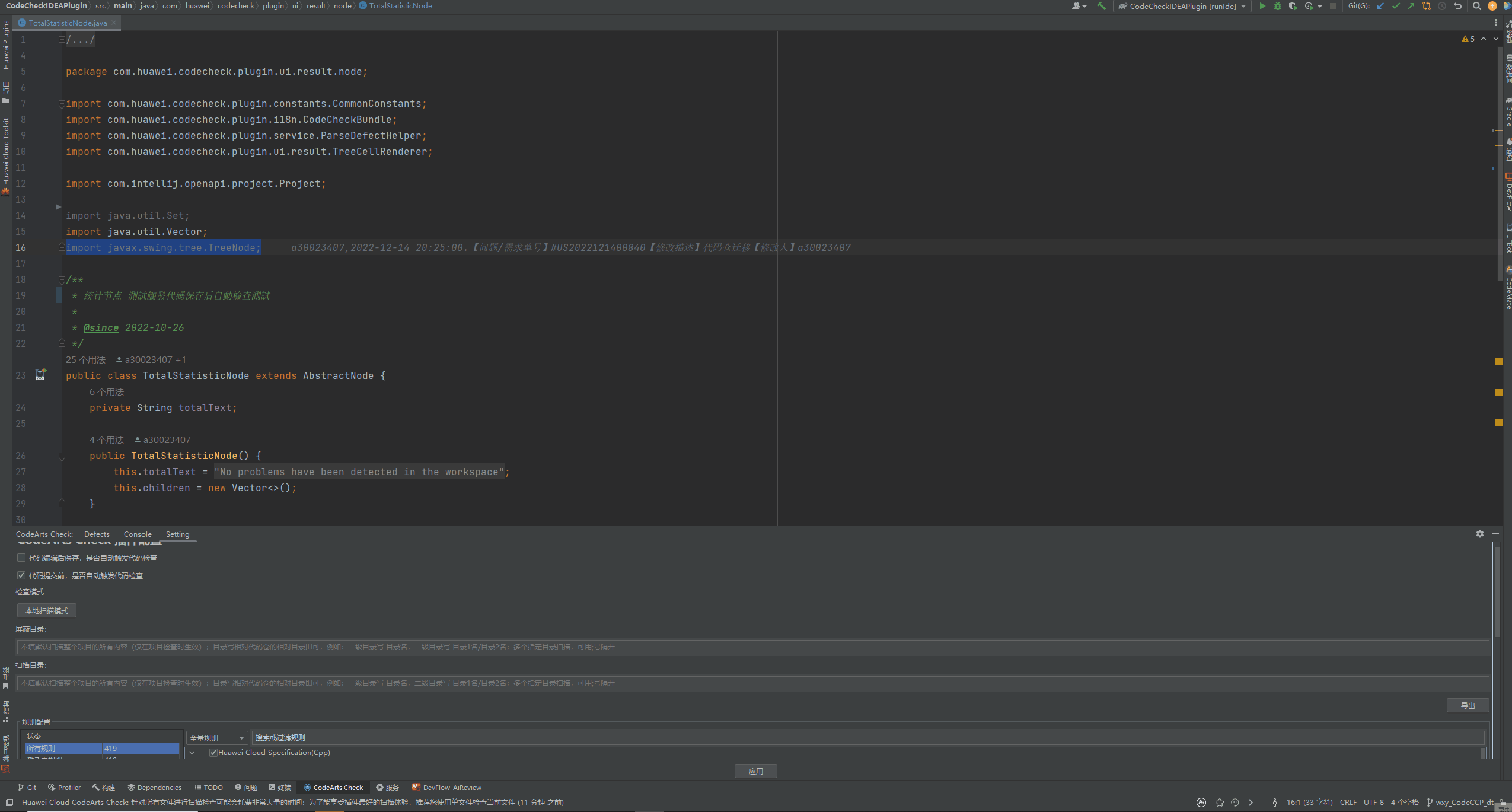Click the green Run button

(1262, 6)
